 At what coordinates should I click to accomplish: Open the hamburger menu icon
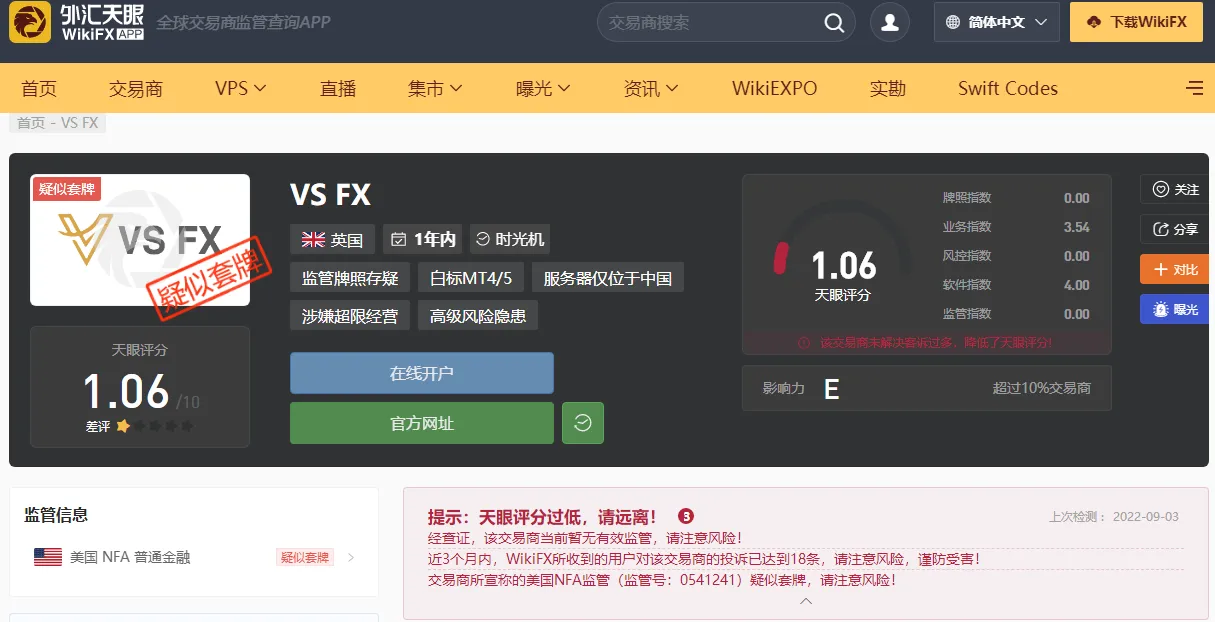click(1195, 88)
